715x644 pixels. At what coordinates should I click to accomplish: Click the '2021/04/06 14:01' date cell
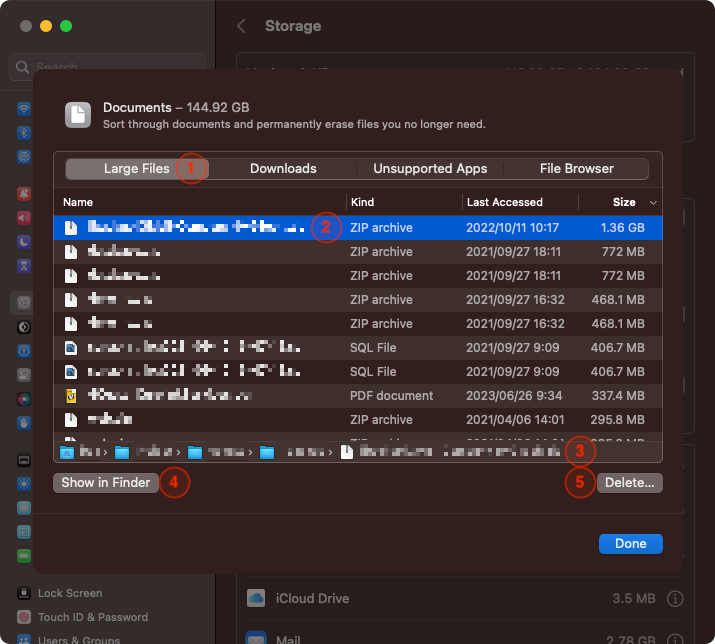(x=515, y=420)
